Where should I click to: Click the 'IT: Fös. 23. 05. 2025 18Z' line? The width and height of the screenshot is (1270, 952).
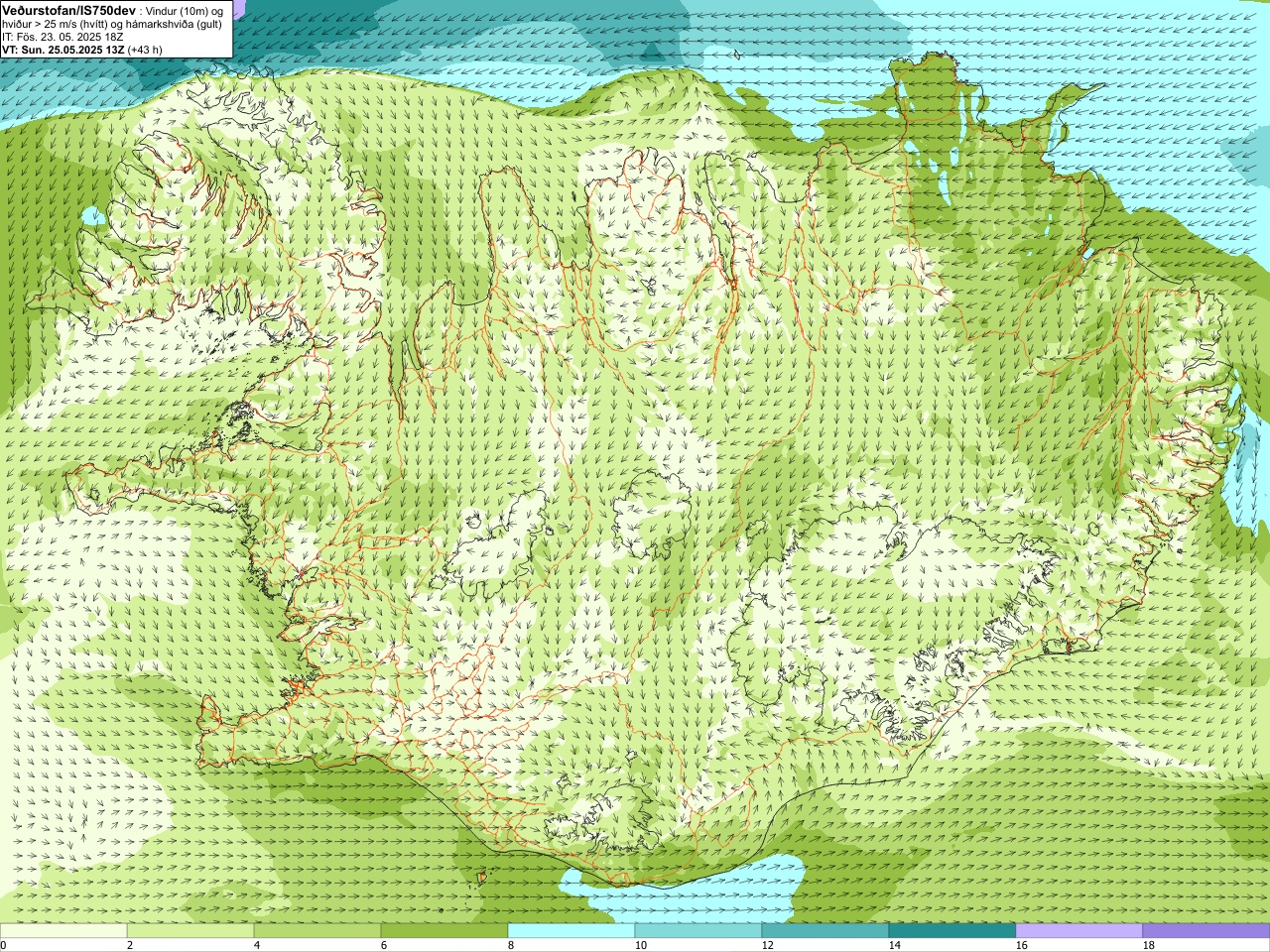[x=63, y=37]
